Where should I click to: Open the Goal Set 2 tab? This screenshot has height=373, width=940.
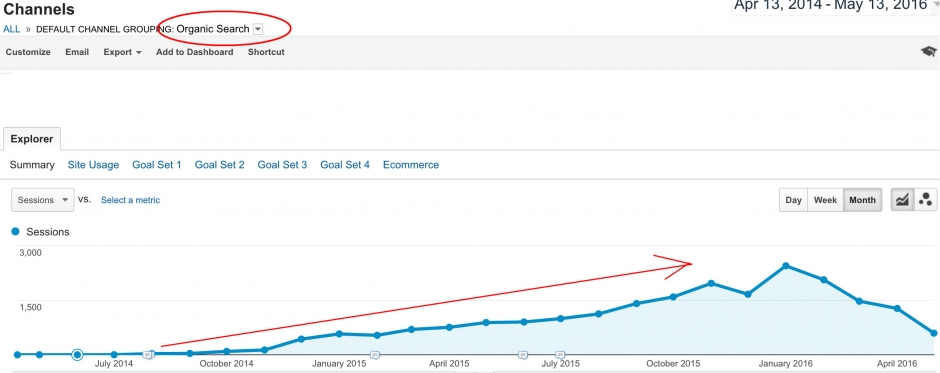[x=219, y=165]
